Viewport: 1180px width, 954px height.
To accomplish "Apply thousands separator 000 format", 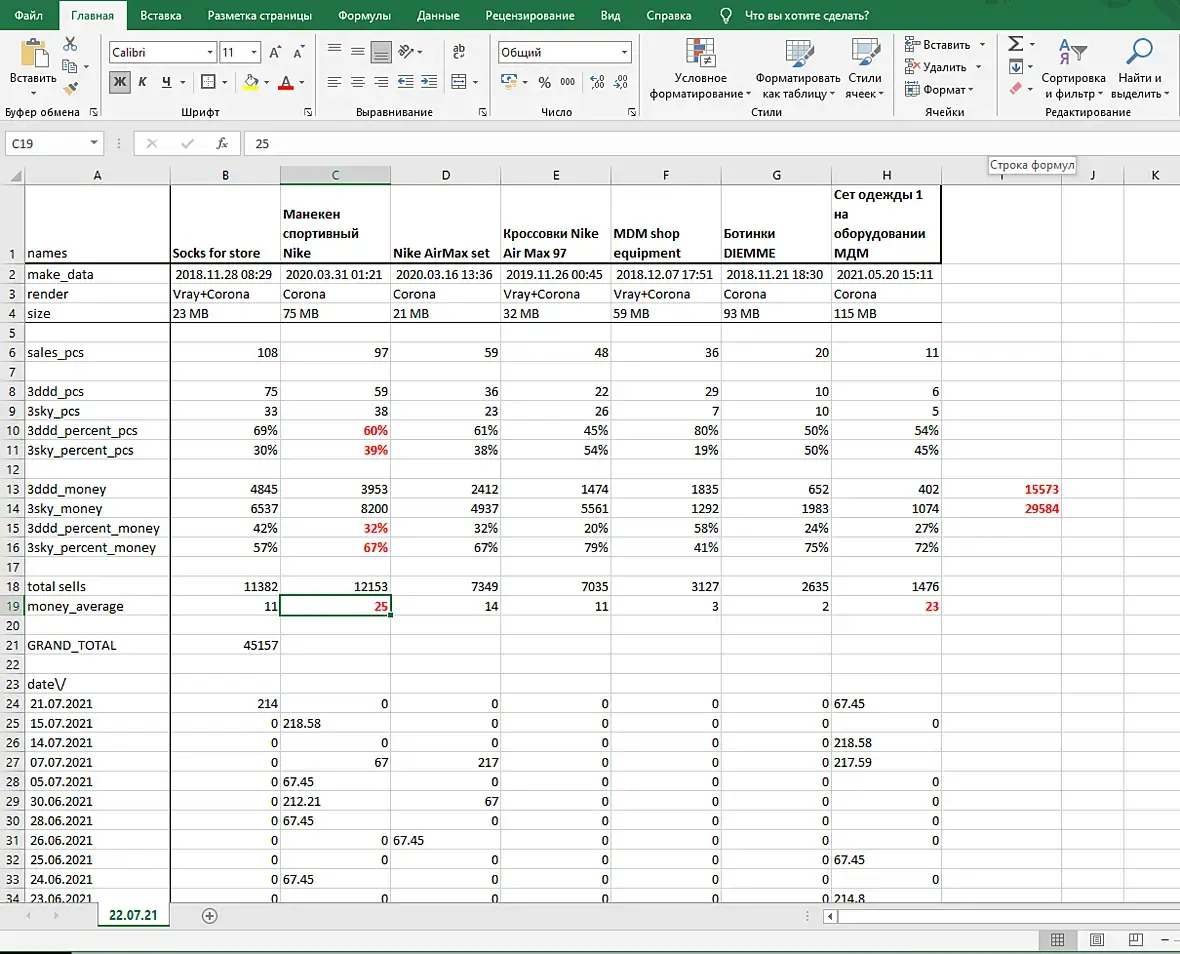I will pos(568,82).
